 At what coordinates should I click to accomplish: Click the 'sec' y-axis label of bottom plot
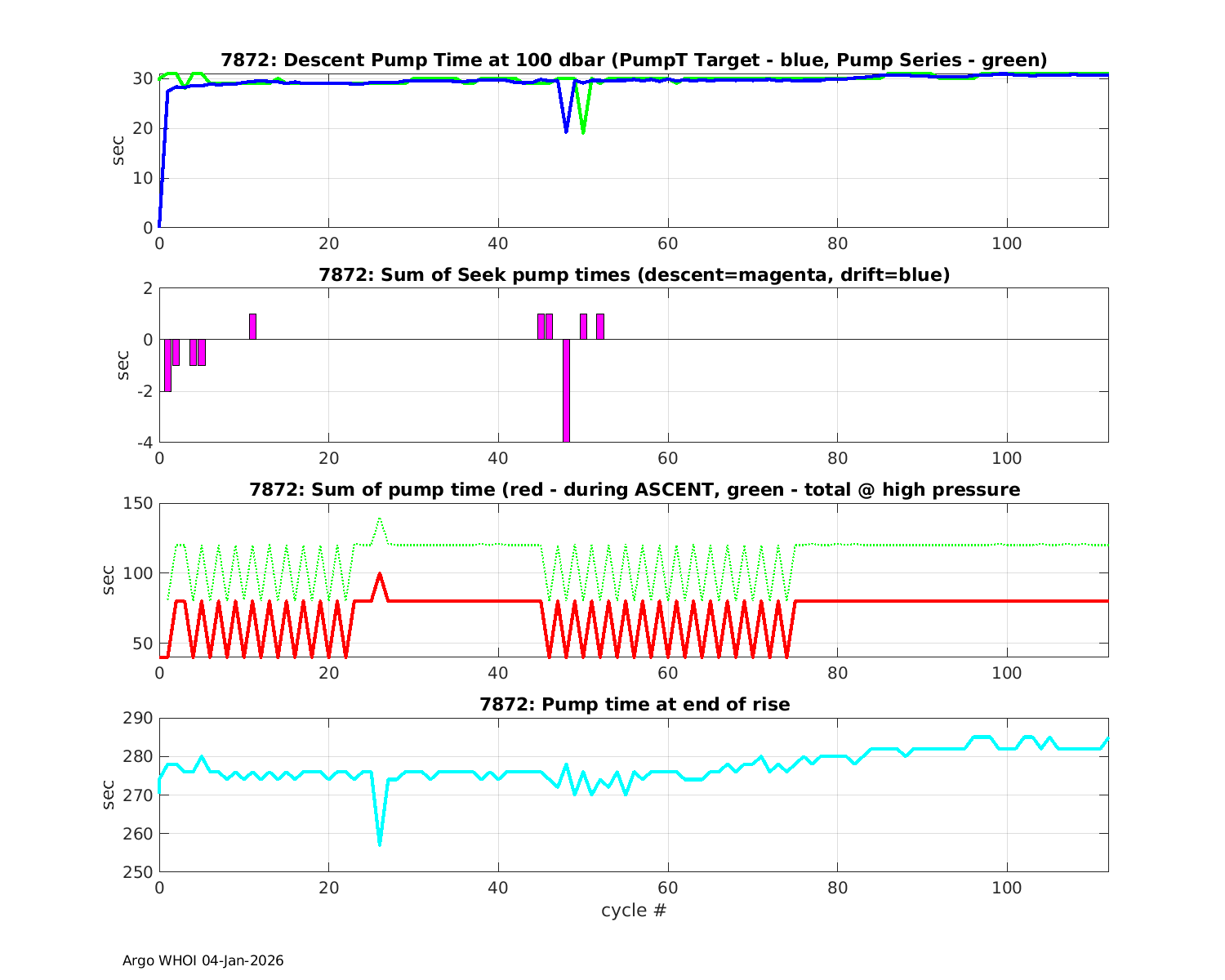109,795
